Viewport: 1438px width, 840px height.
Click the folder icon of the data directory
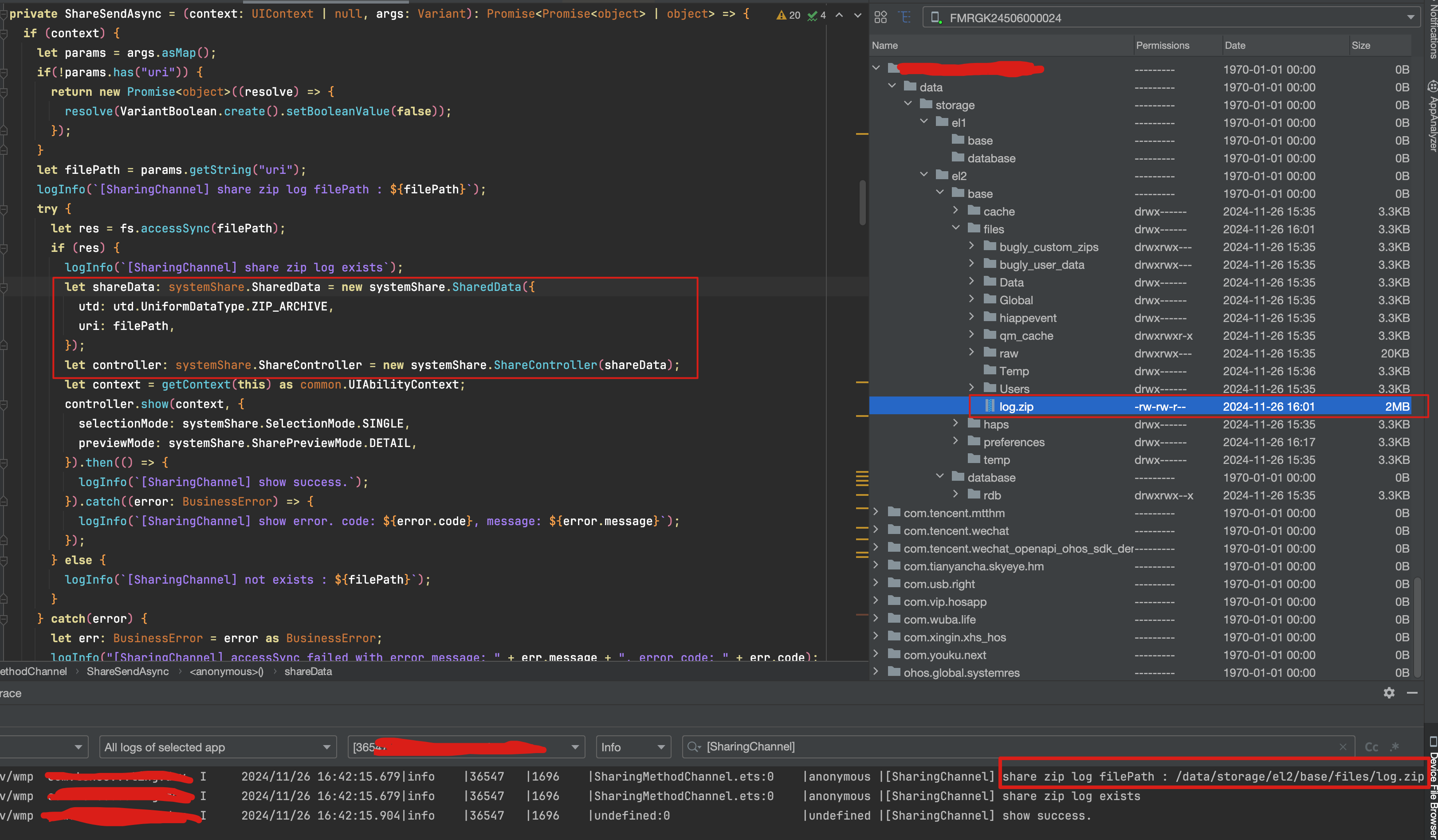click(910, 87)
